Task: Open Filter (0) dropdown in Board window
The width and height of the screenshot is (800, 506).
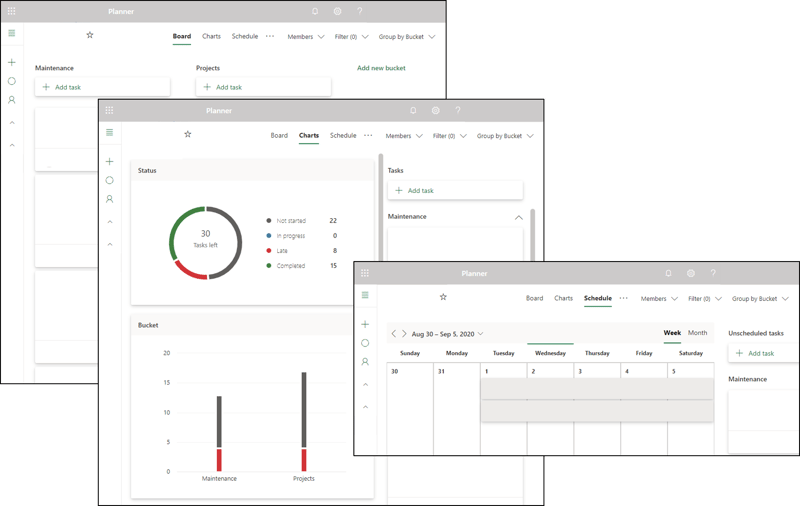Action: [352, 37]
